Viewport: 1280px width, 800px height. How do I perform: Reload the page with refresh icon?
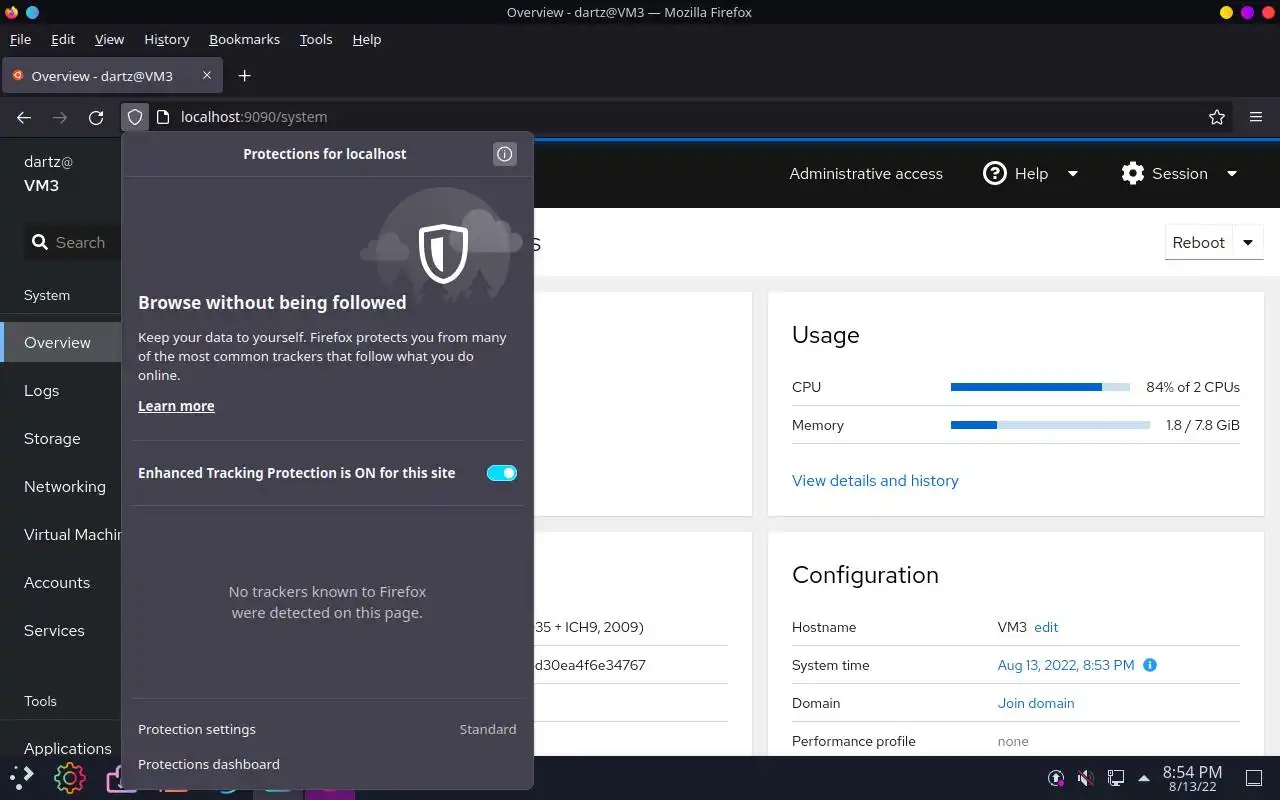[x=96, y=117]
